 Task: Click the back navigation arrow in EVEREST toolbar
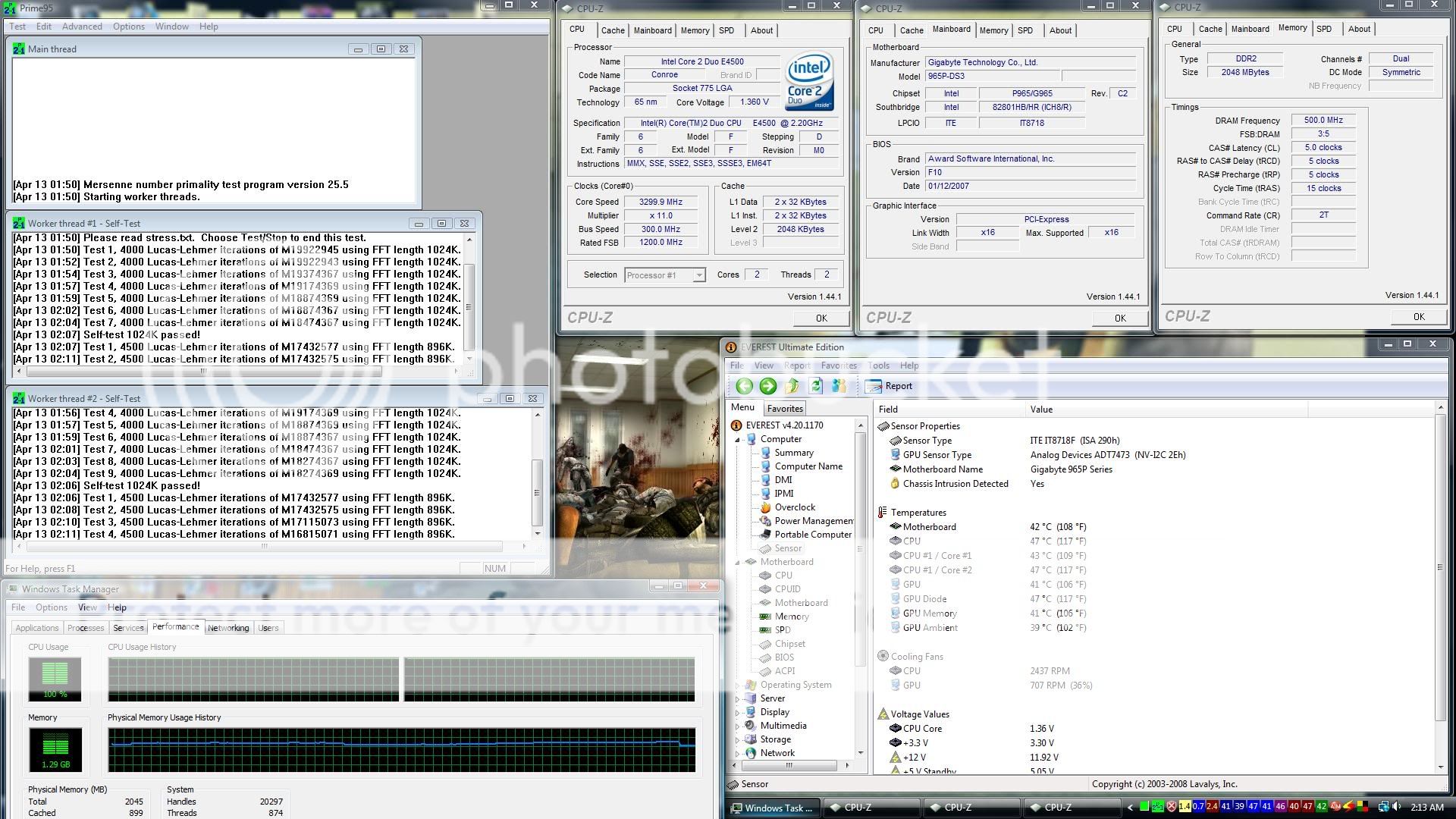[745, 386]
